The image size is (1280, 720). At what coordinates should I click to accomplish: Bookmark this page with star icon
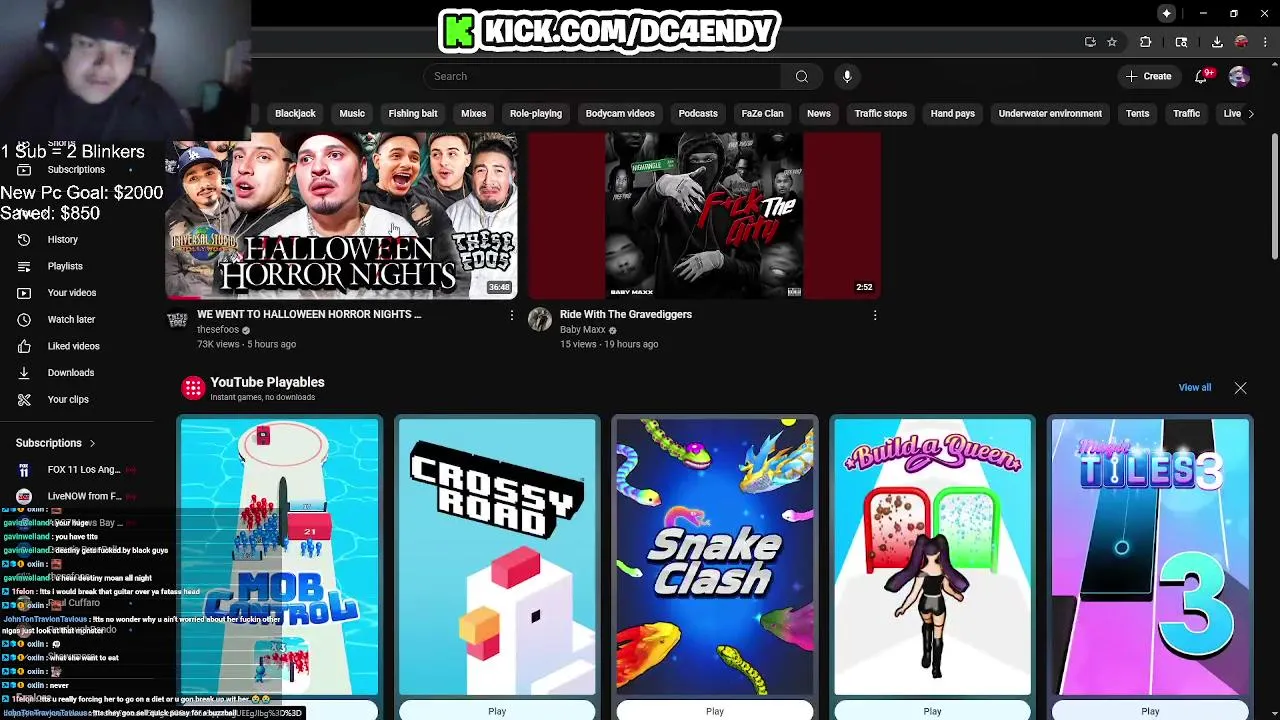1112,42
